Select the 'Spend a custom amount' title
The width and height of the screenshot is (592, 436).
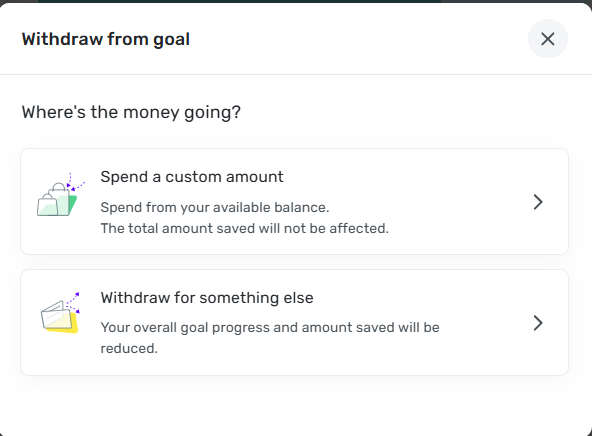tap(192, 177)
